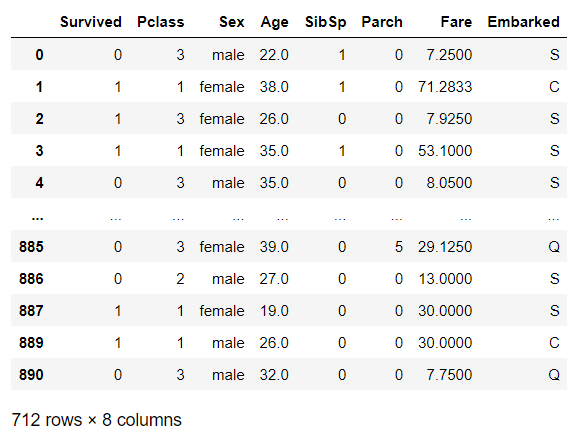Select the age value 27.0
Image resolution: width=584 pixels, height=436 pixels.
(274, 279)
